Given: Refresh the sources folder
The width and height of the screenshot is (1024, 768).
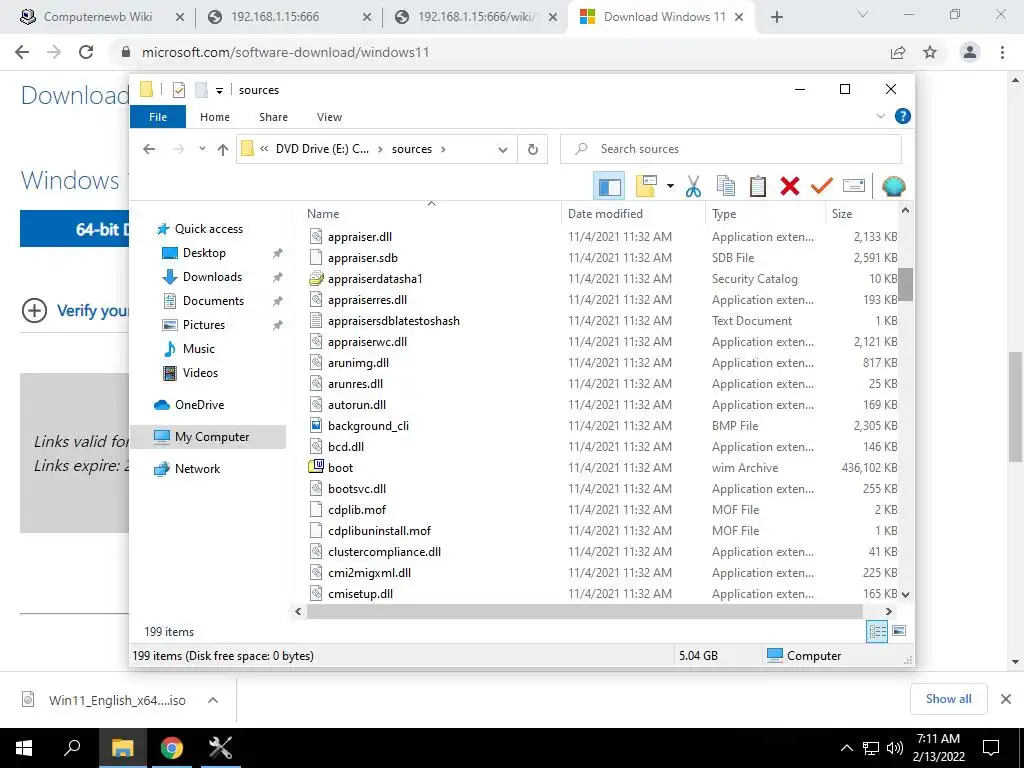Looking at the screenshot, I should pyautogui.click(x=533, y=150).
